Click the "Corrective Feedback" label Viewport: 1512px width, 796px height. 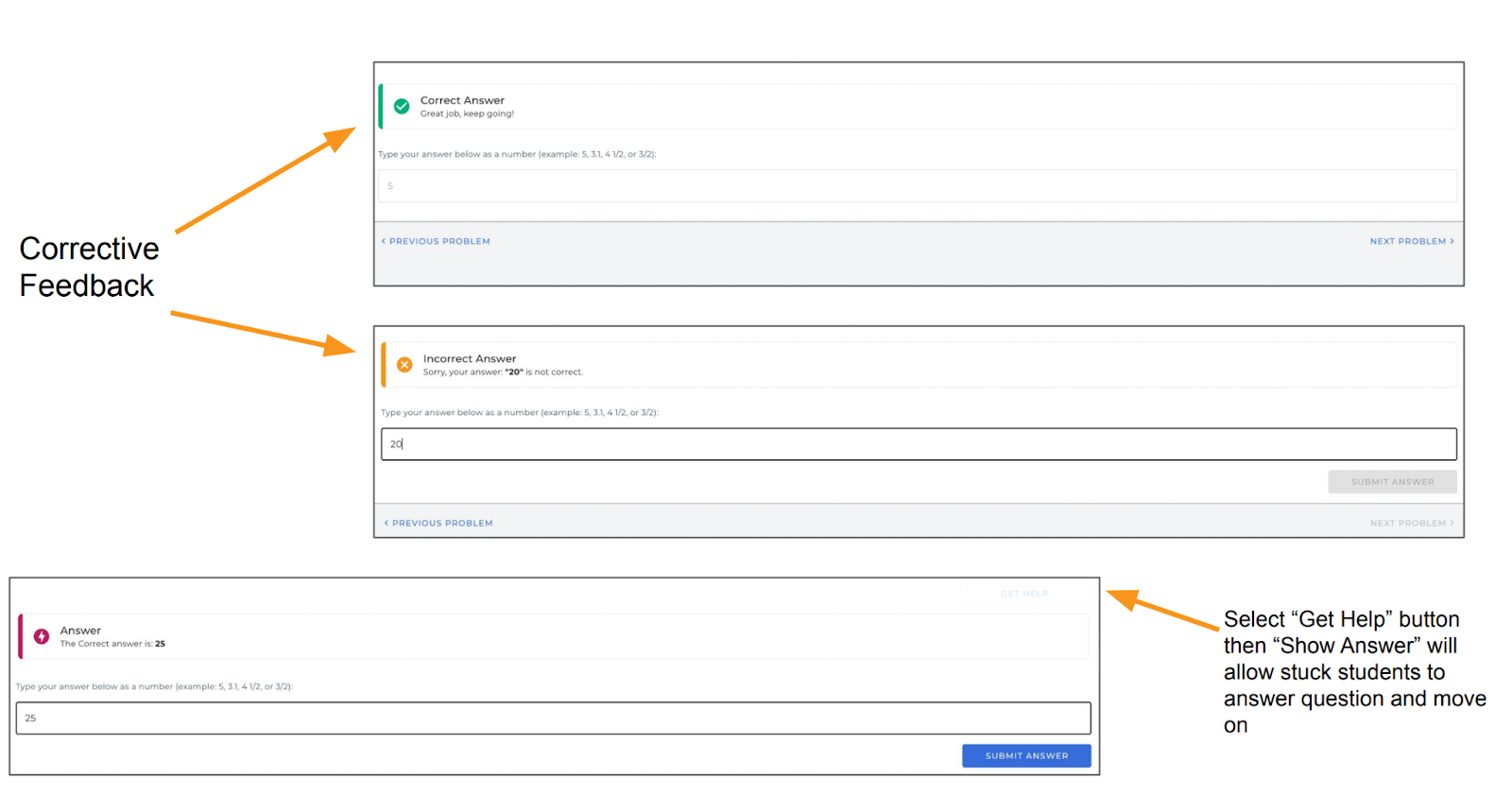click(x=89, y=267)
